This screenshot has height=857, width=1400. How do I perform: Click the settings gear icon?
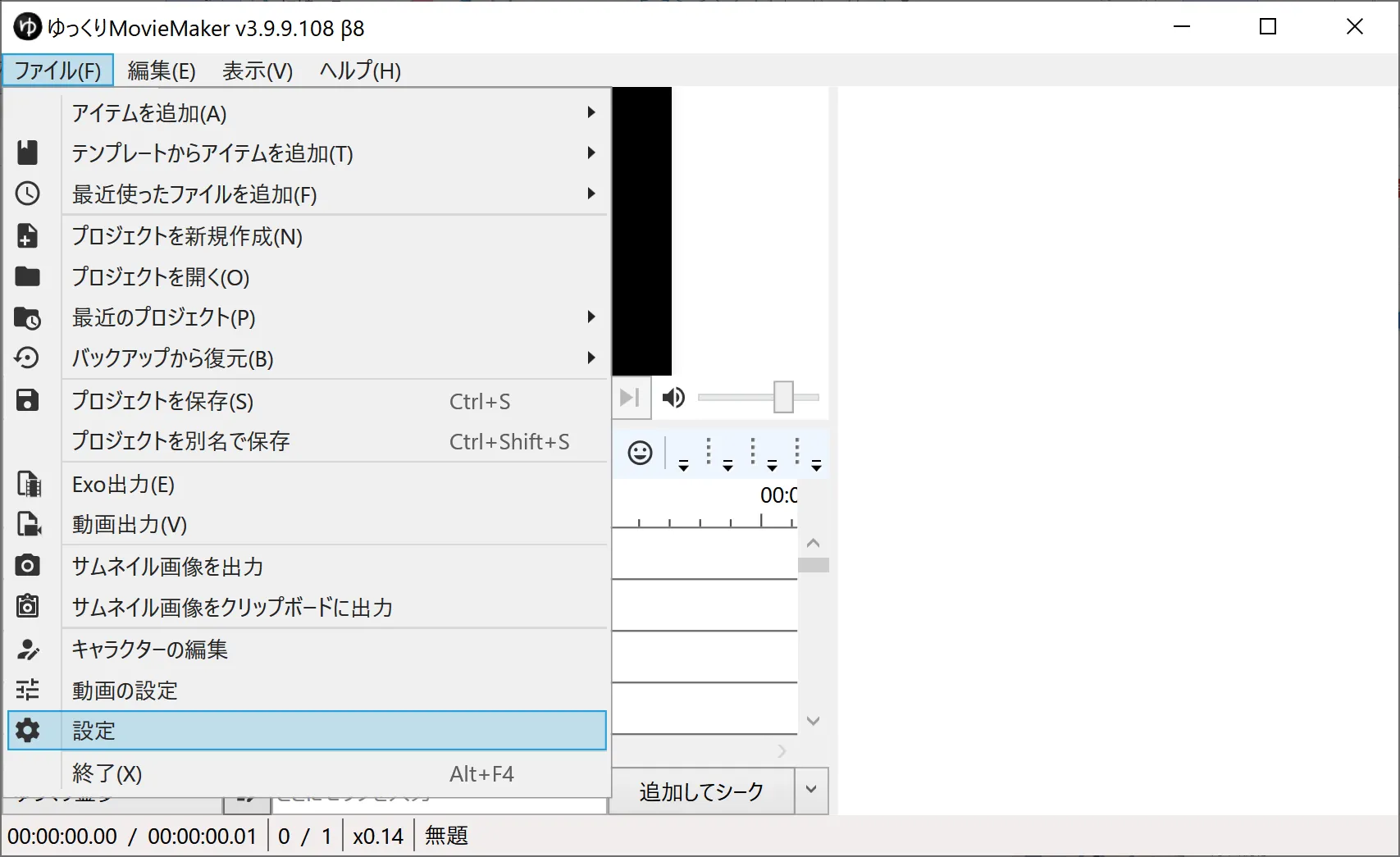tap(28, 730)
